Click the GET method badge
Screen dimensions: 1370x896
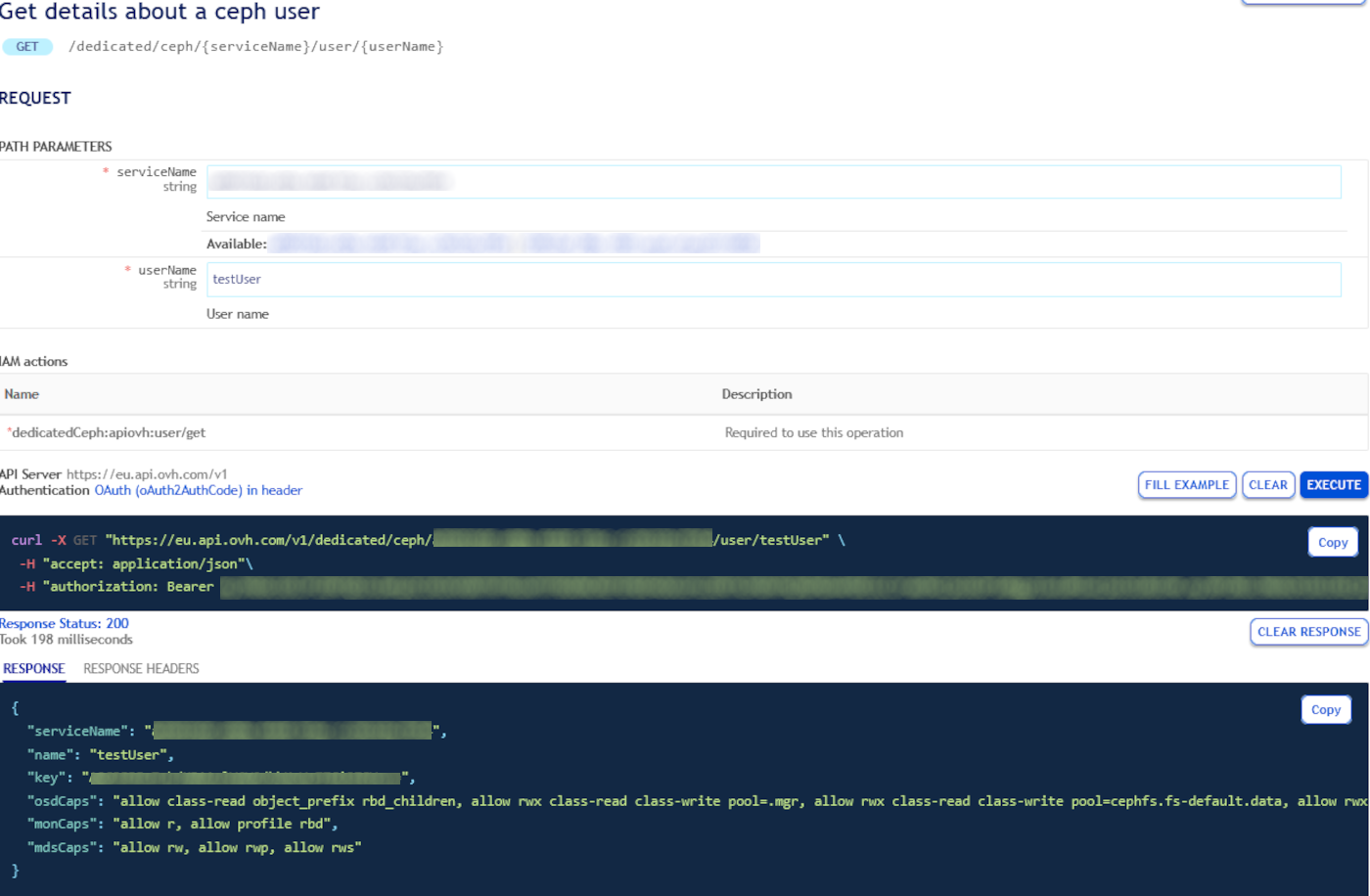coord(26,46)
